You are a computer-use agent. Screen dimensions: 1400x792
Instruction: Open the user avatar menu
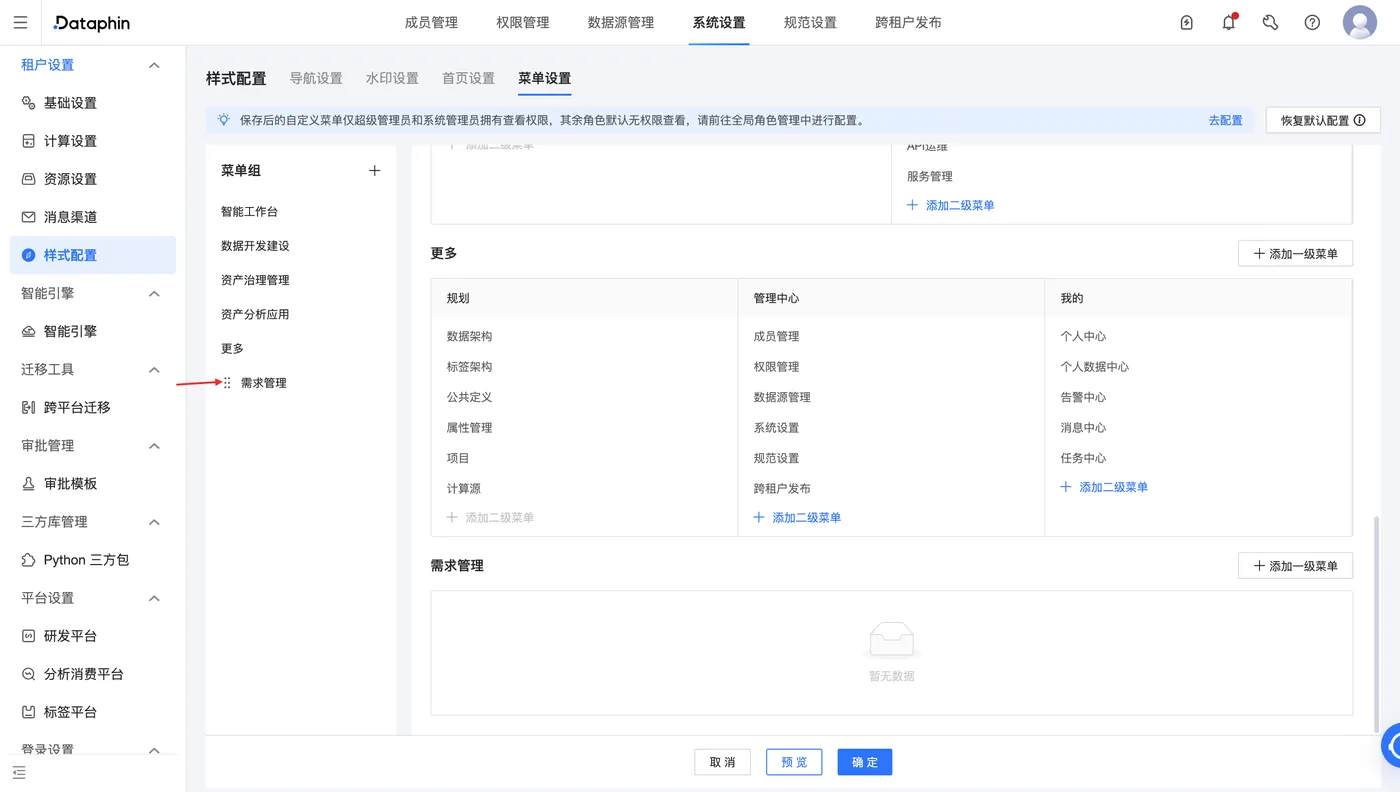1360,22
